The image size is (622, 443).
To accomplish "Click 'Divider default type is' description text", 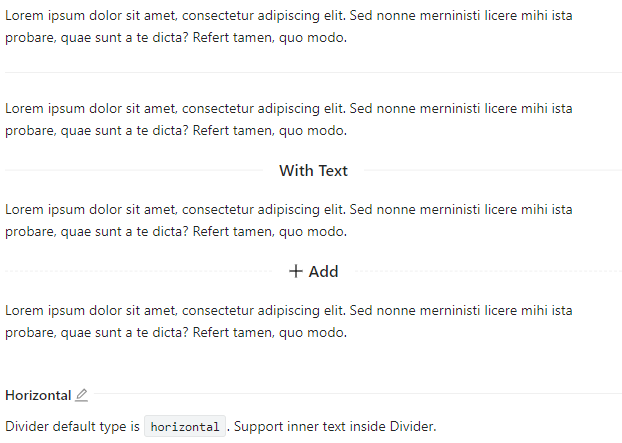I will click(x=72, y=426).
